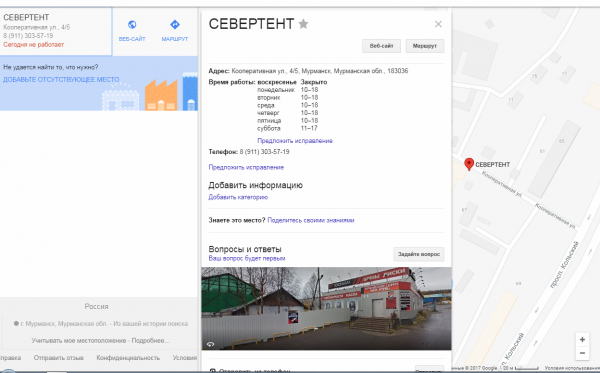Suggest a correction for working hours
This screenshot has height=373, width=600.
tap(295, 141)
